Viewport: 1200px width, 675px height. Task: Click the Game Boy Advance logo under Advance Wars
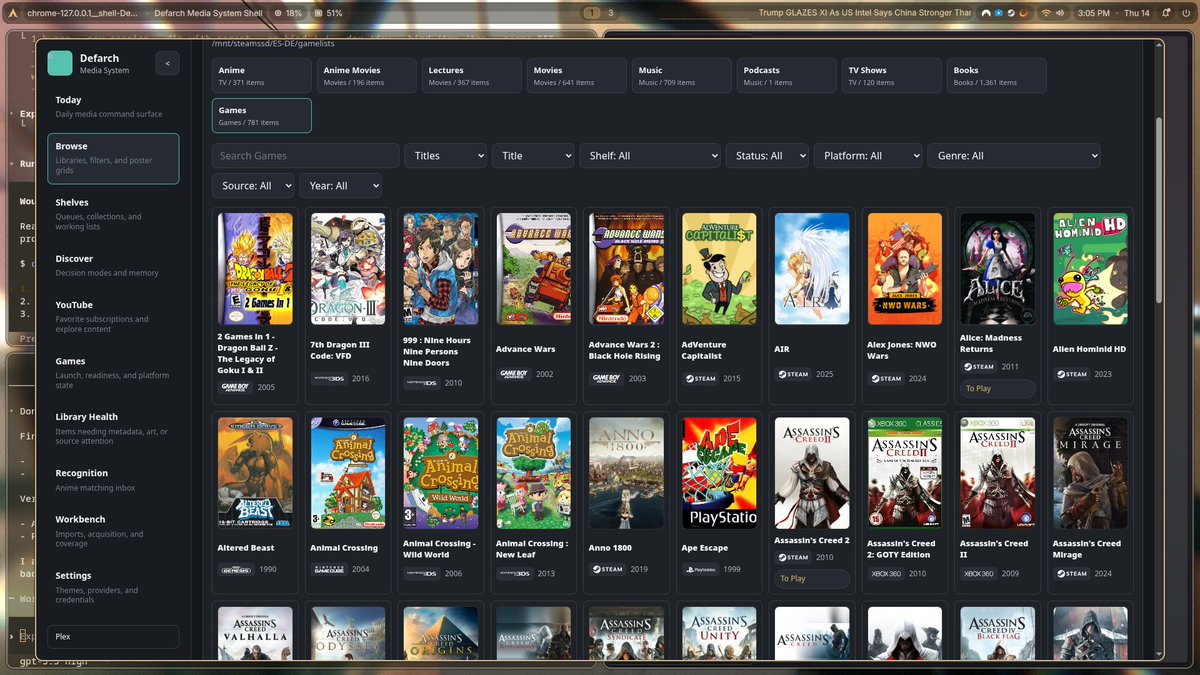click(x=513, y=374)
